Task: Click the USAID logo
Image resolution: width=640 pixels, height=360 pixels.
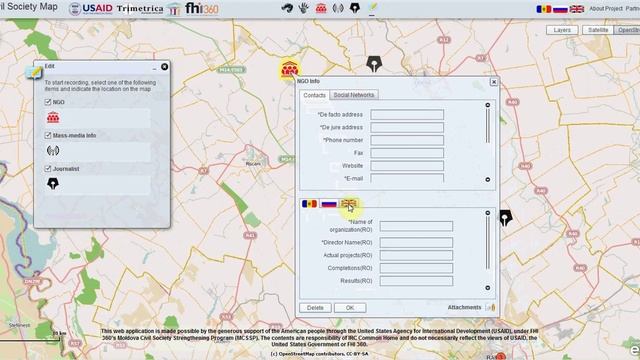Action: point(91,9)
